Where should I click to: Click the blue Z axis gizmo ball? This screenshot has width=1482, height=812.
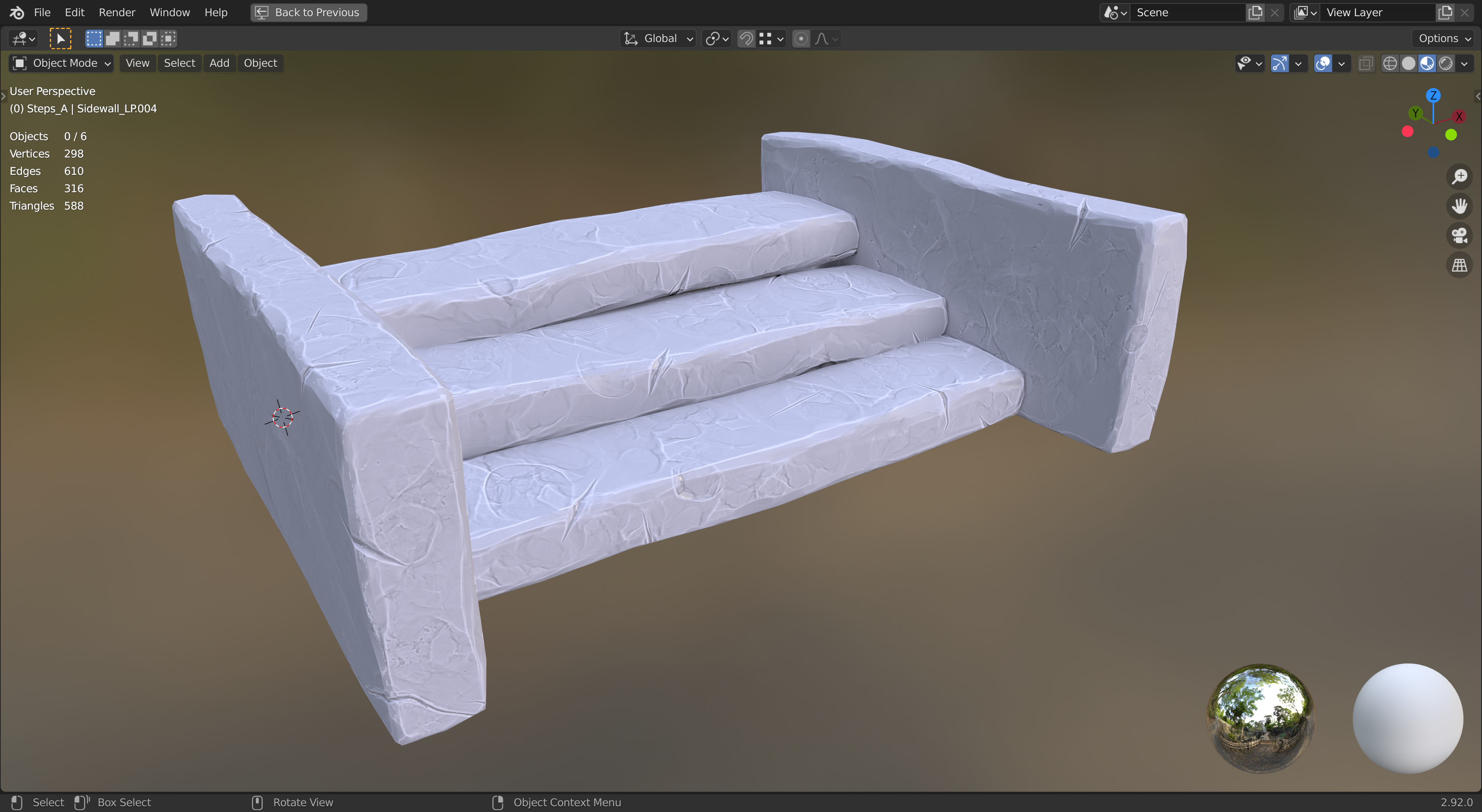(x=1433, y=95)
